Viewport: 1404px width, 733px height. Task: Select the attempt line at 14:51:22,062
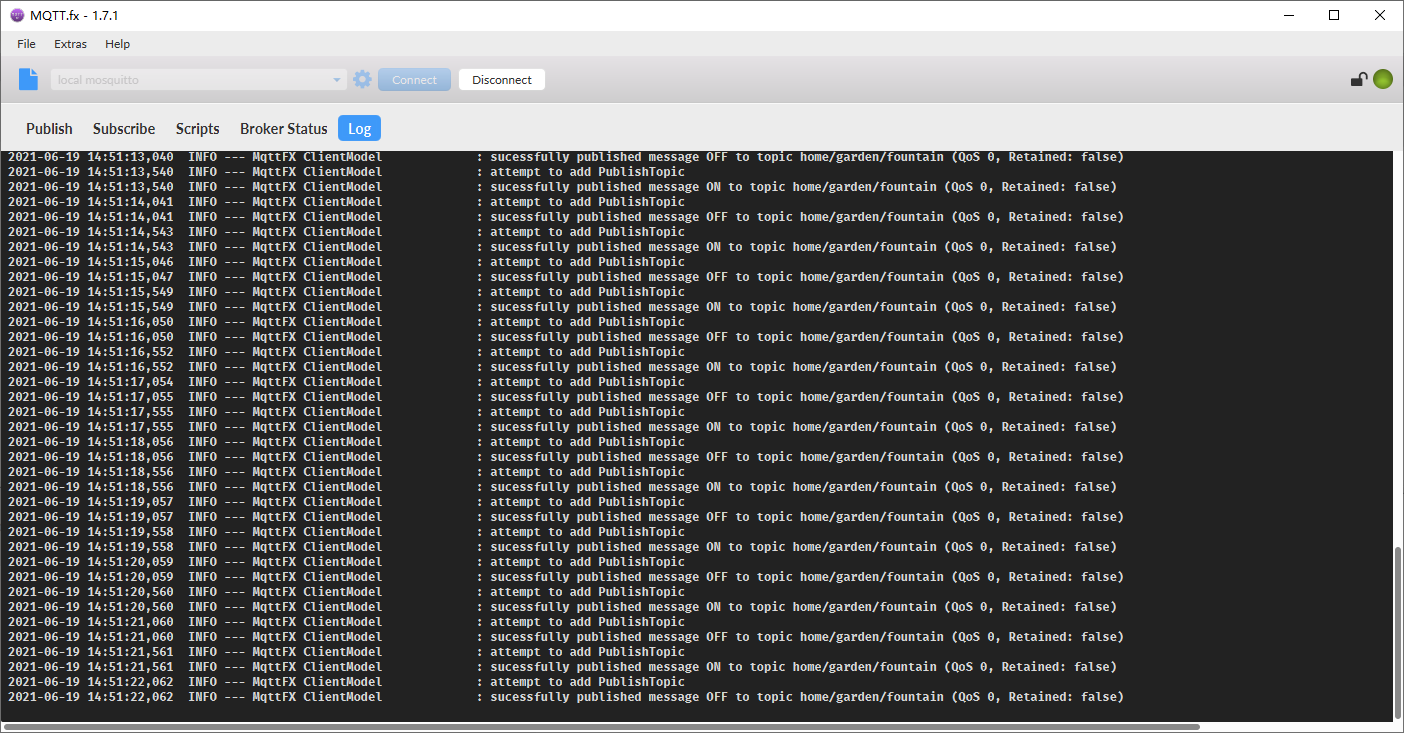click(x=347, y=682)
